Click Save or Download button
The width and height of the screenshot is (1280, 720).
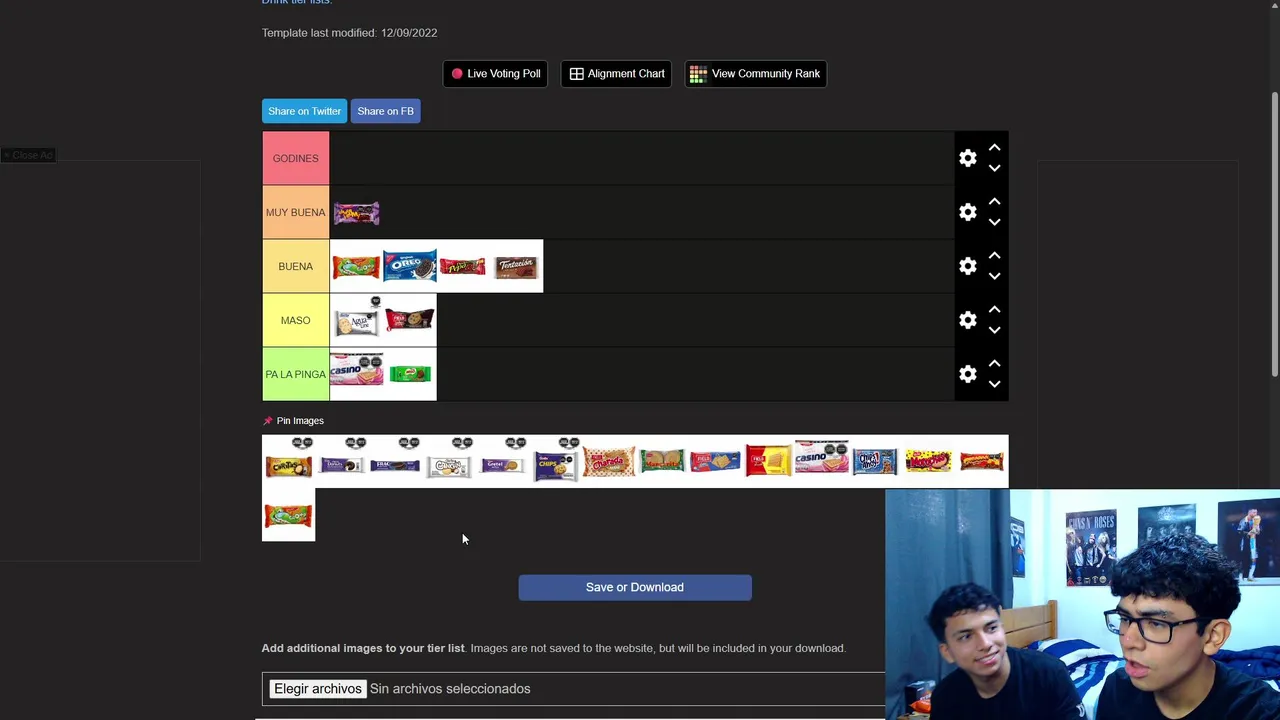[635, 587]
